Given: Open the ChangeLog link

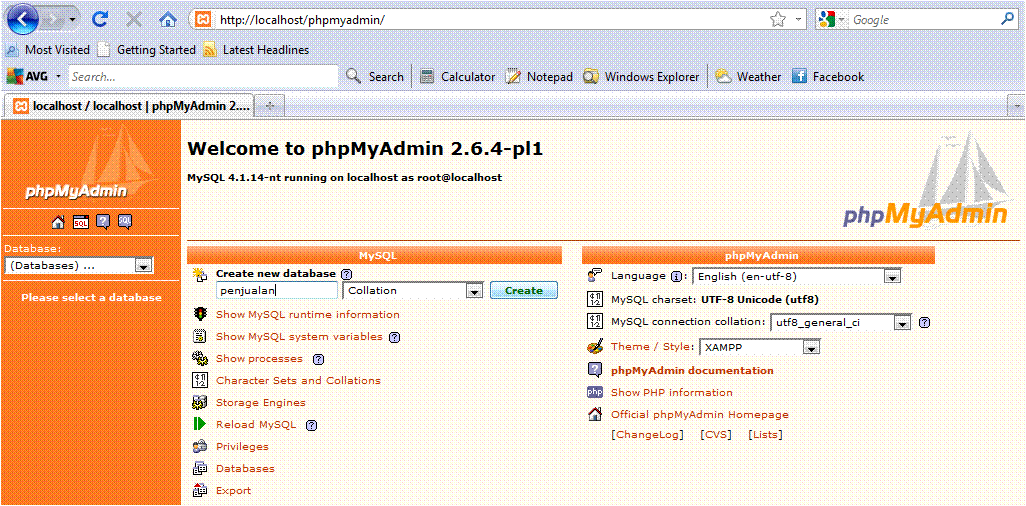Looking at the screenshot, I should (647, 435).
